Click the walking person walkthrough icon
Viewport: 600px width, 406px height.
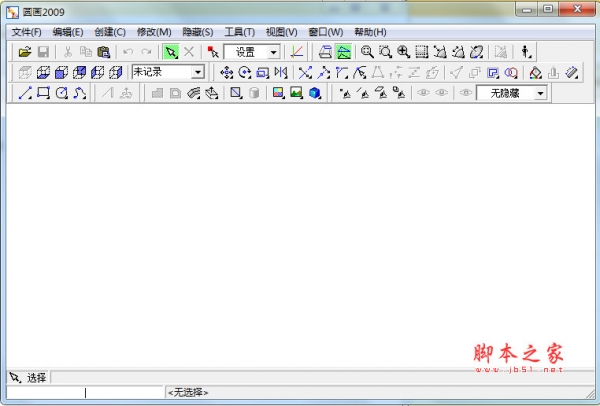click(x=526, y=52)
